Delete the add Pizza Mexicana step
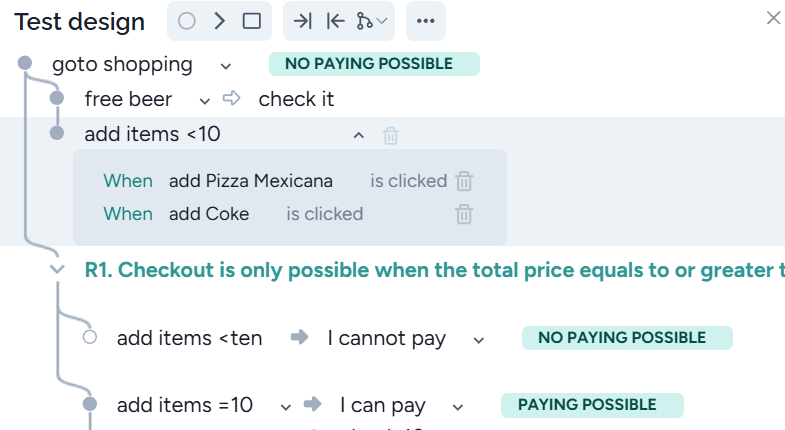785x430 pixels. 464,181
